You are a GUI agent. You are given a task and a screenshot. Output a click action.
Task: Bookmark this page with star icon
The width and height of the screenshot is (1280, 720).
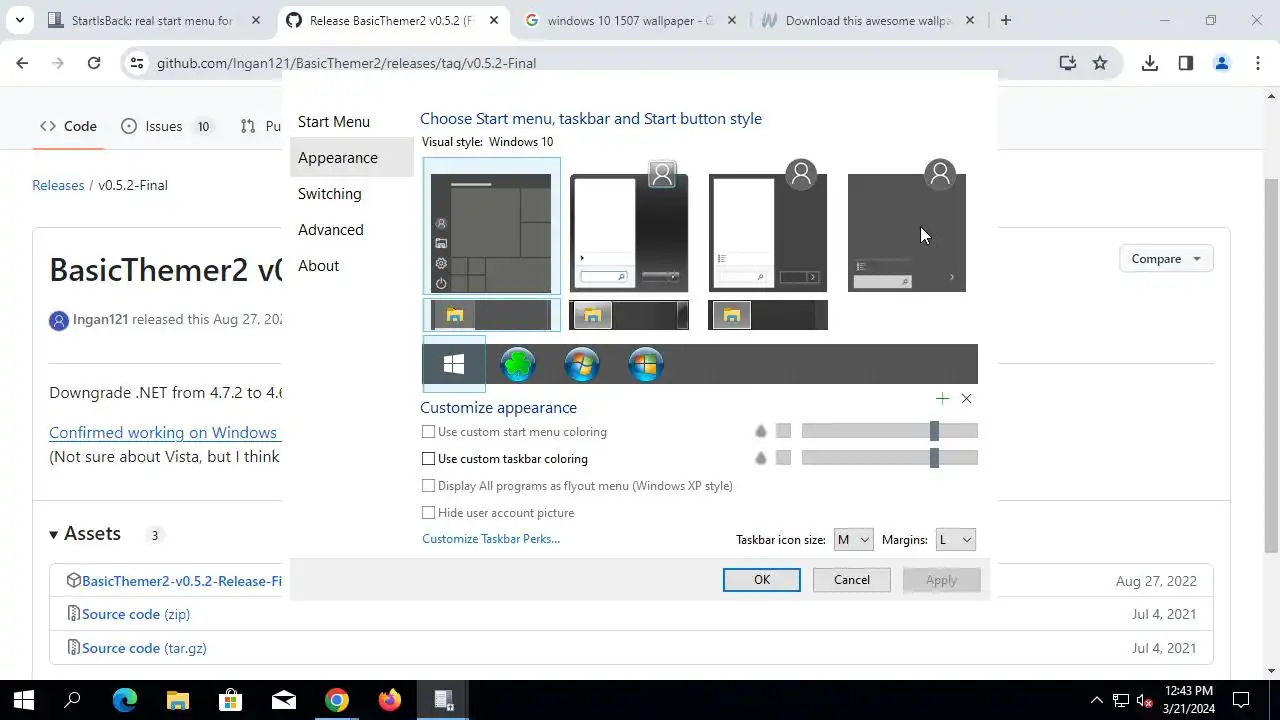pyautogui.click(x=1100, y=63)
